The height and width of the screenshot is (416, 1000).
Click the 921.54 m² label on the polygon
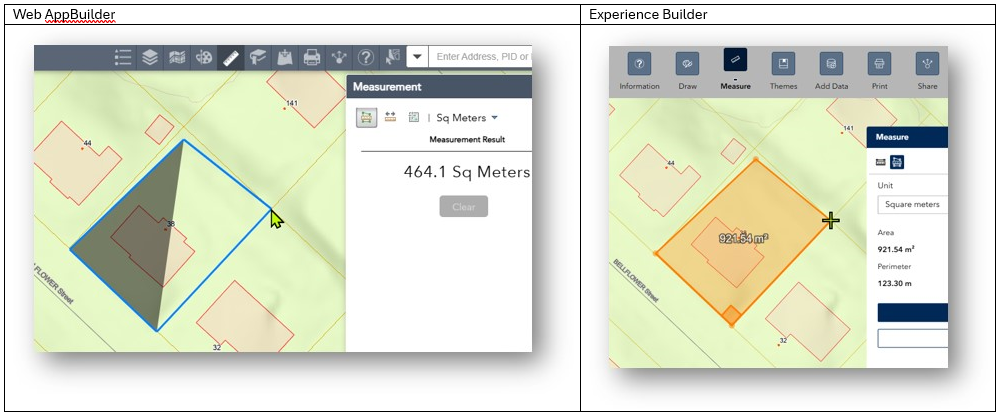pos(744,239)
